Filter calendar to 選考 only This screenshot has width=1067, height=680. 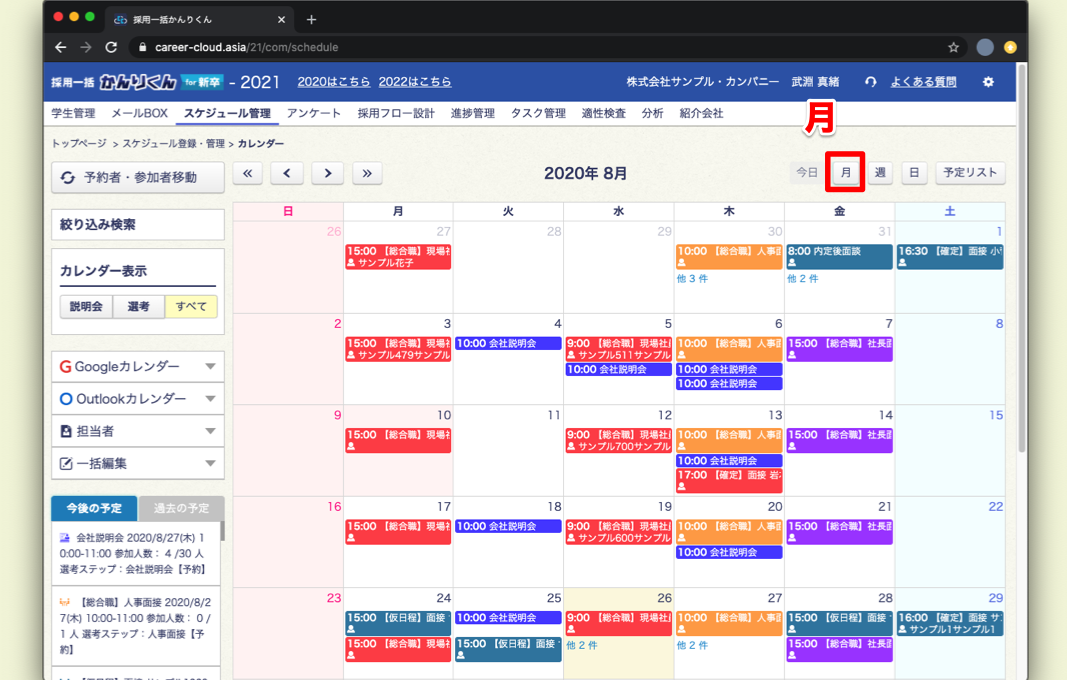[139, 307]
